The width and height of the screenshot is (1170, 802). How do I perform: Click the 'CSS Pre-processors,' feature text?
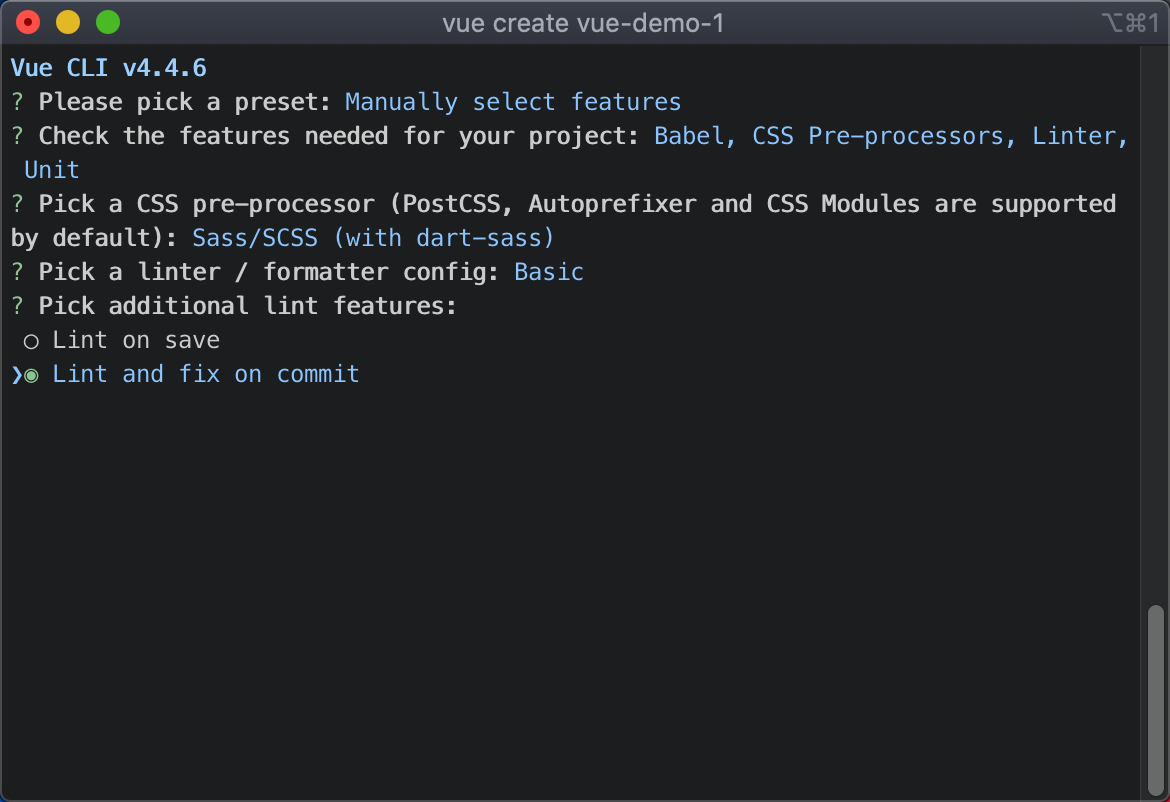tap(884, 136)
